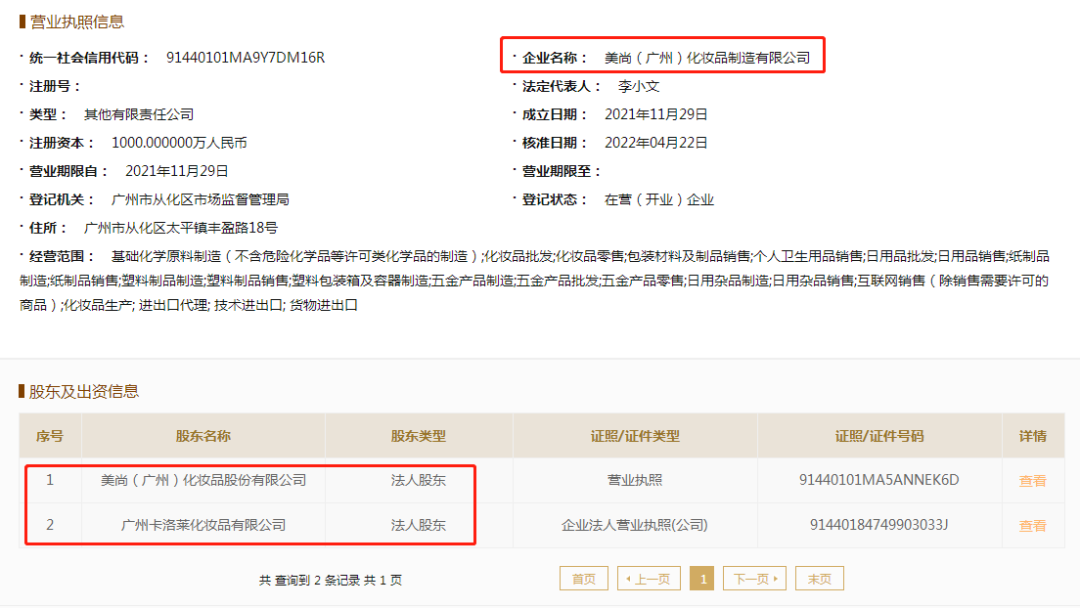Screen dimensions: 1080x608
Task: Click the 股东名称 column header
Action: pyautogui.click(x=203, y=436)
